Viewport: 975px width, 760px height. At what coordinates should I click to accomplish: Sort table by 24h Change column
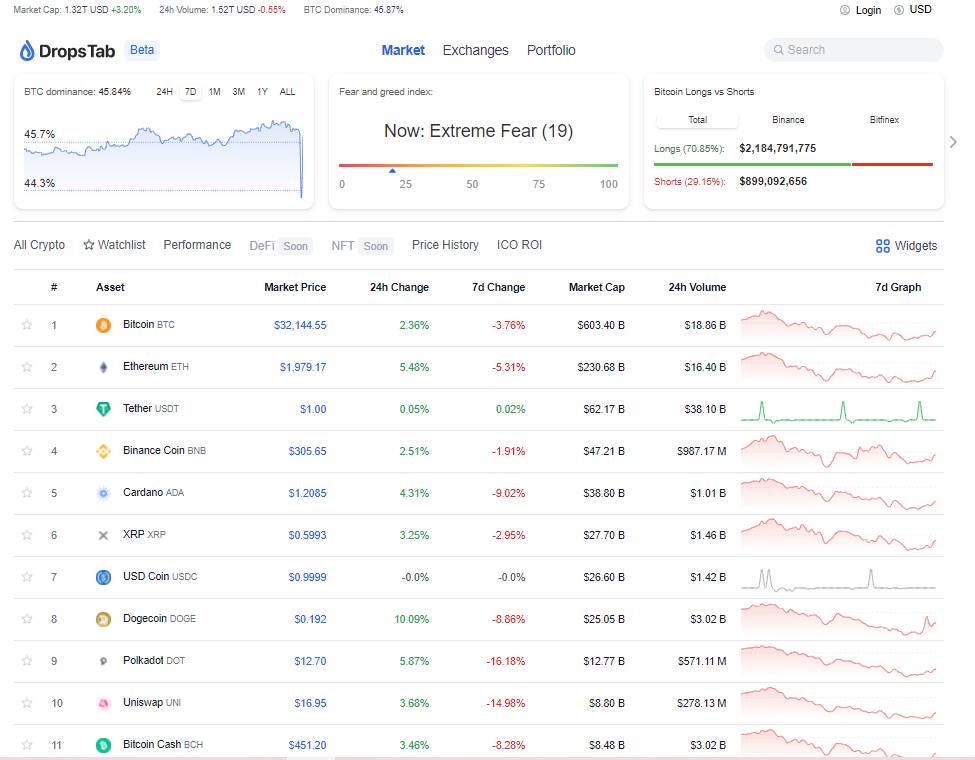(x=399, y=287)
